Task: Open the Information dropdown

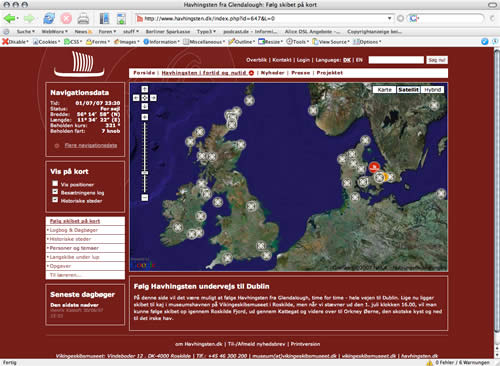Action: click(x=161, y=42)
